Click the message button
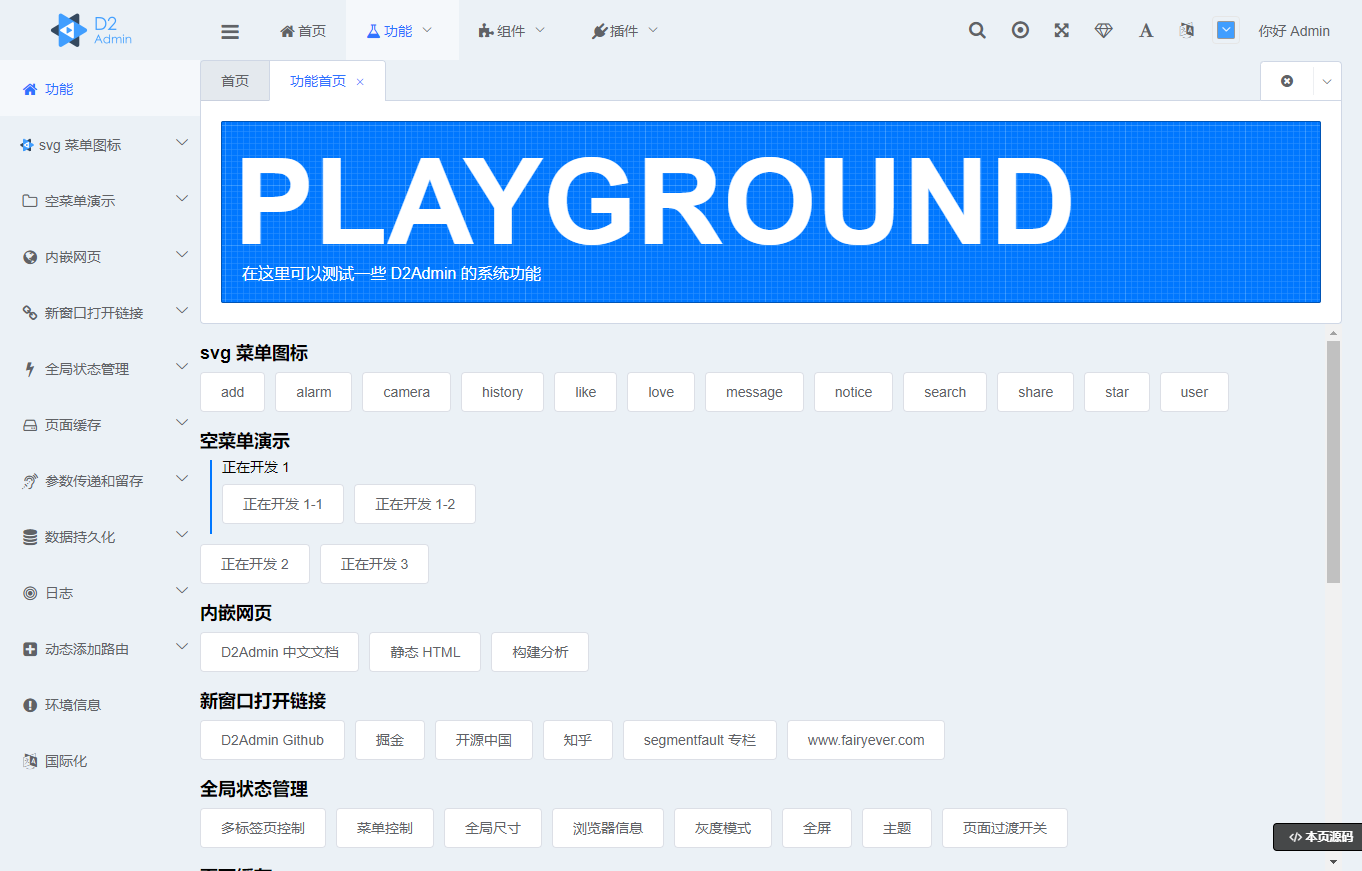The image size is (1362, 871). coord(754,392)
